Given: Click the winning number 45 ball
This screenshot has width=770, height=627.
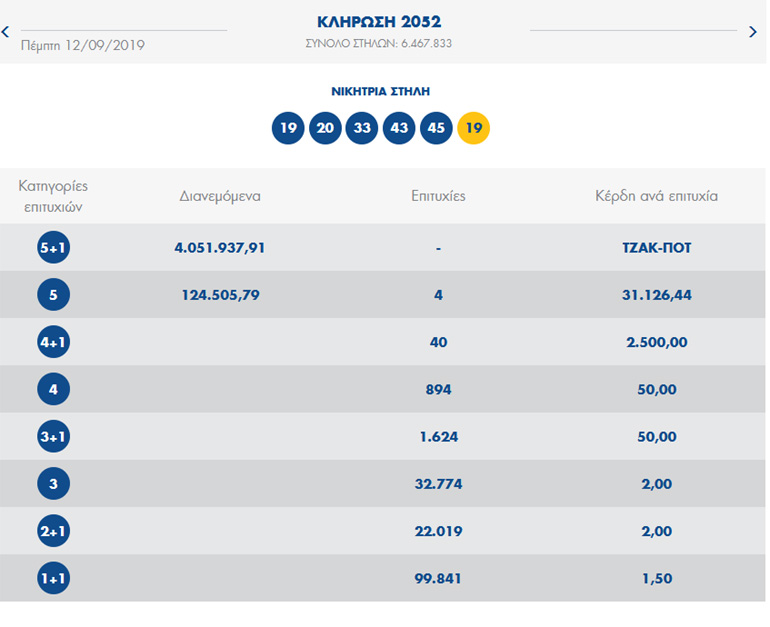Looking at the screenshot, I should coord(436,128).
